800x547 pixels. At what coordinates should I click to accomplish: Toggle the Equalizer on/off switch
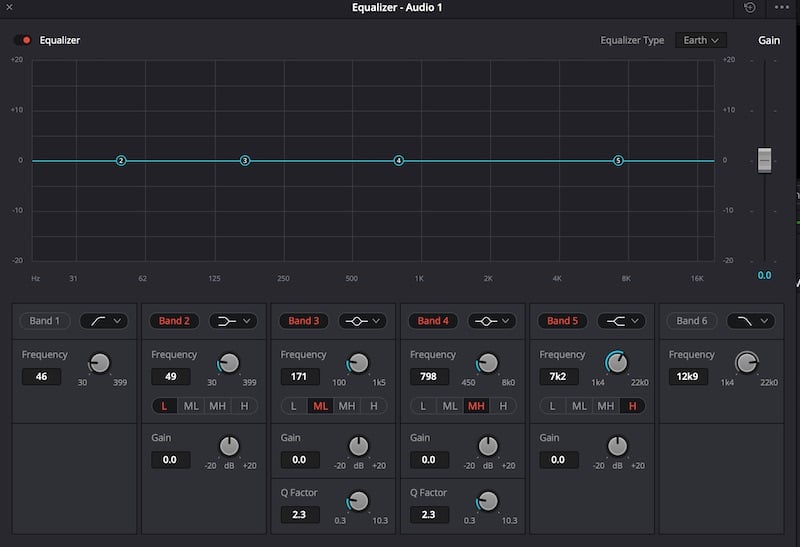23,41
